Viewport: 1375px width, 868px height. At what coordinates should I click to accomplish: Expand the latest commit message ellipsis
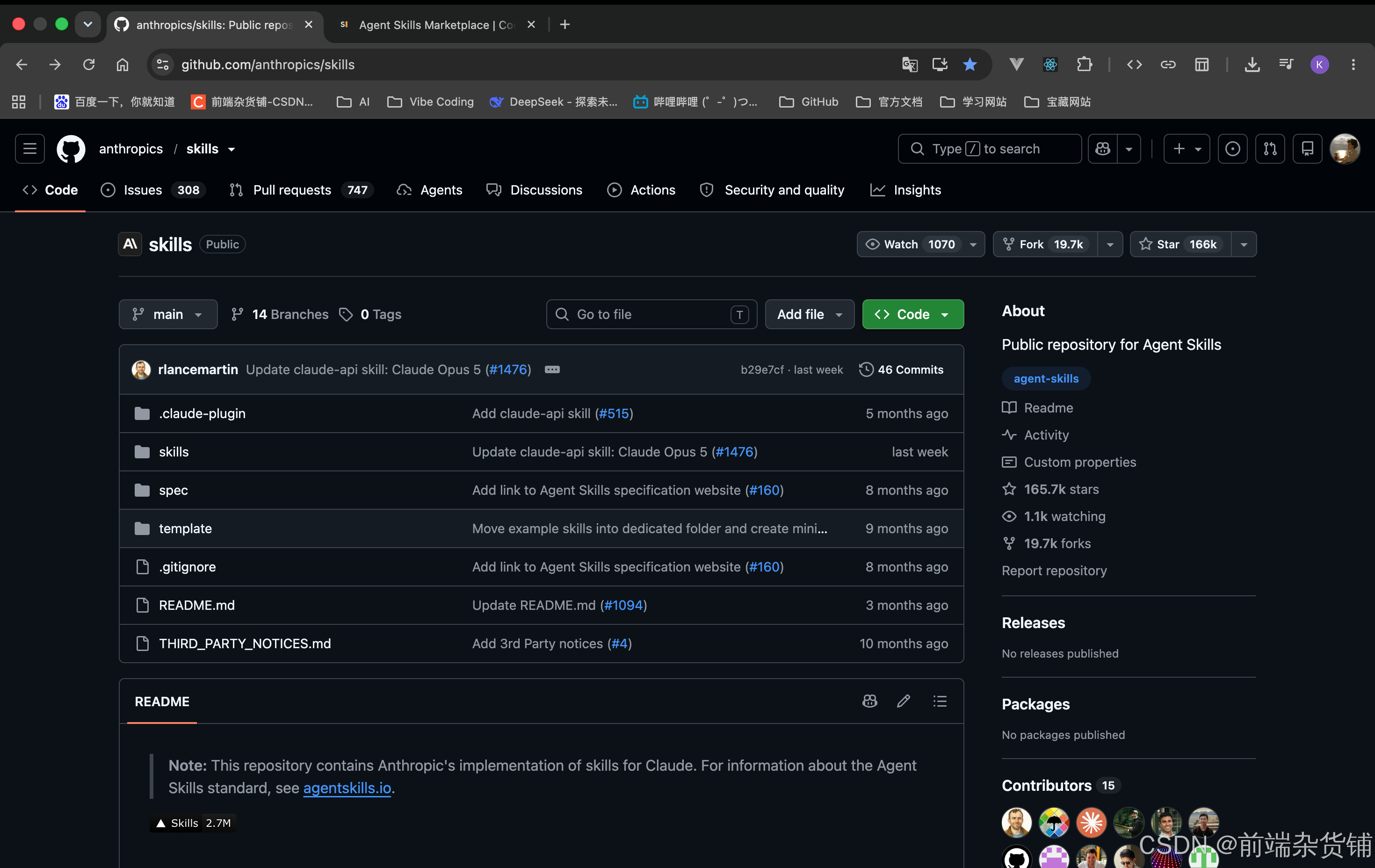coord(551,369)
